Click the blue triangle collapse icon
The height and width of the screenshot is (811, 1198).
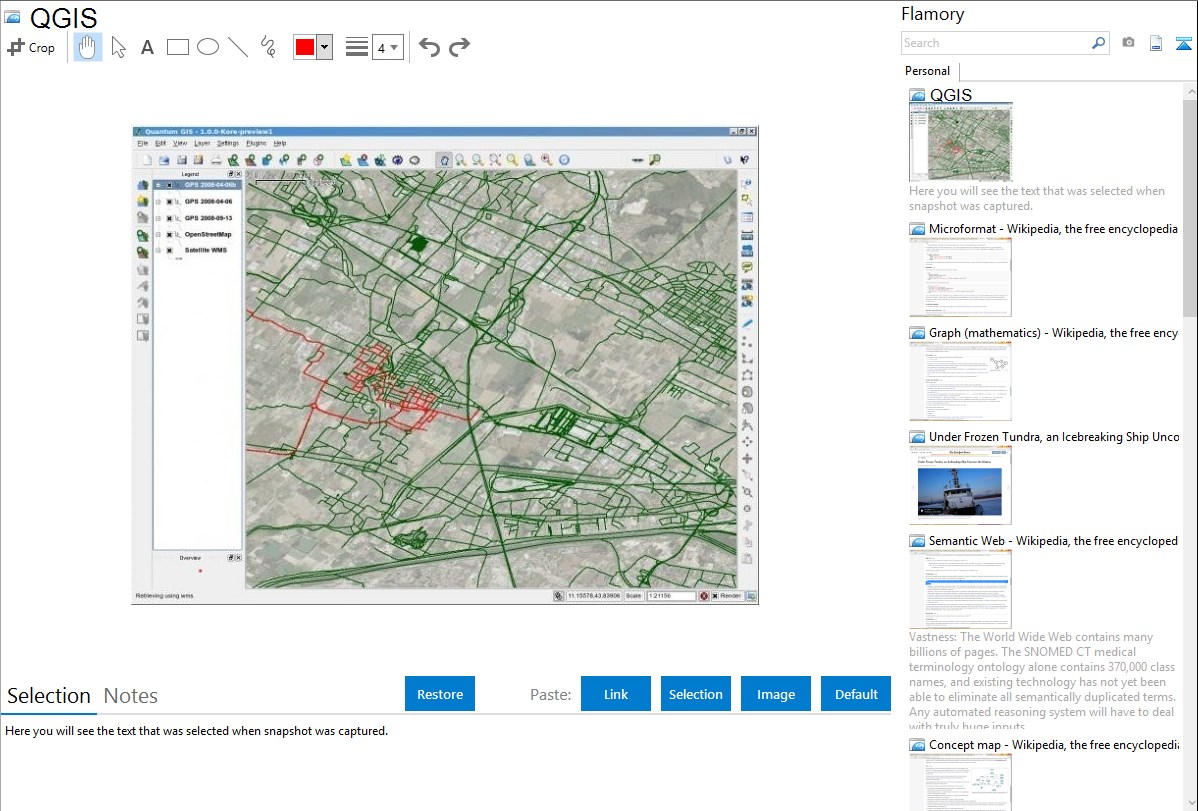[x=1183, y=43]
